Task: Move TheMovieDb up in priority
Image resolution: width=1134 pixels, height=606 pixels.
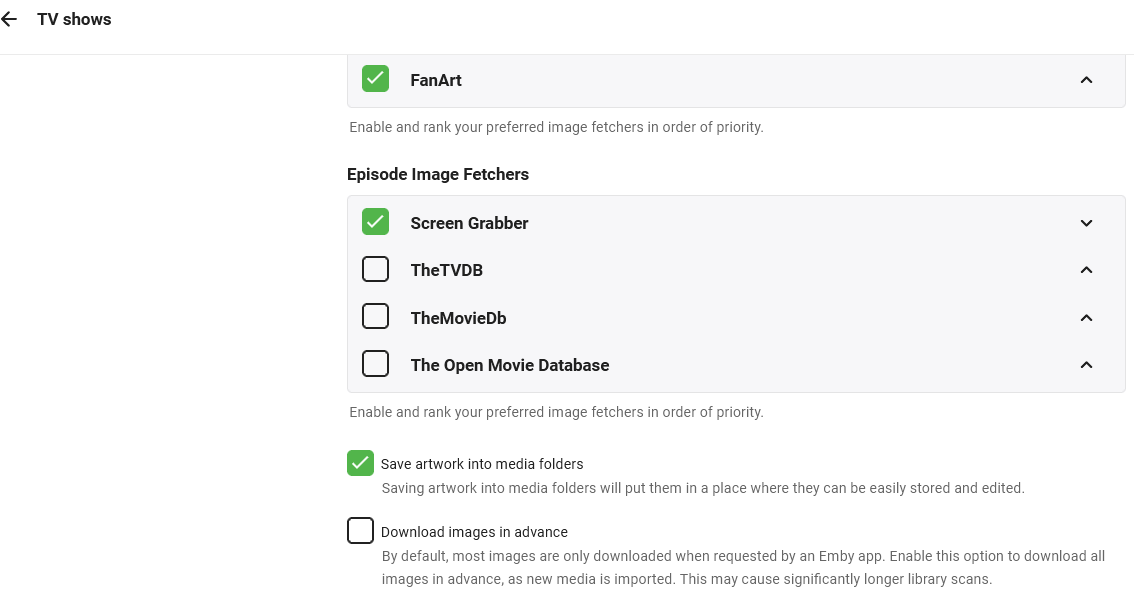Action: 1086,318
